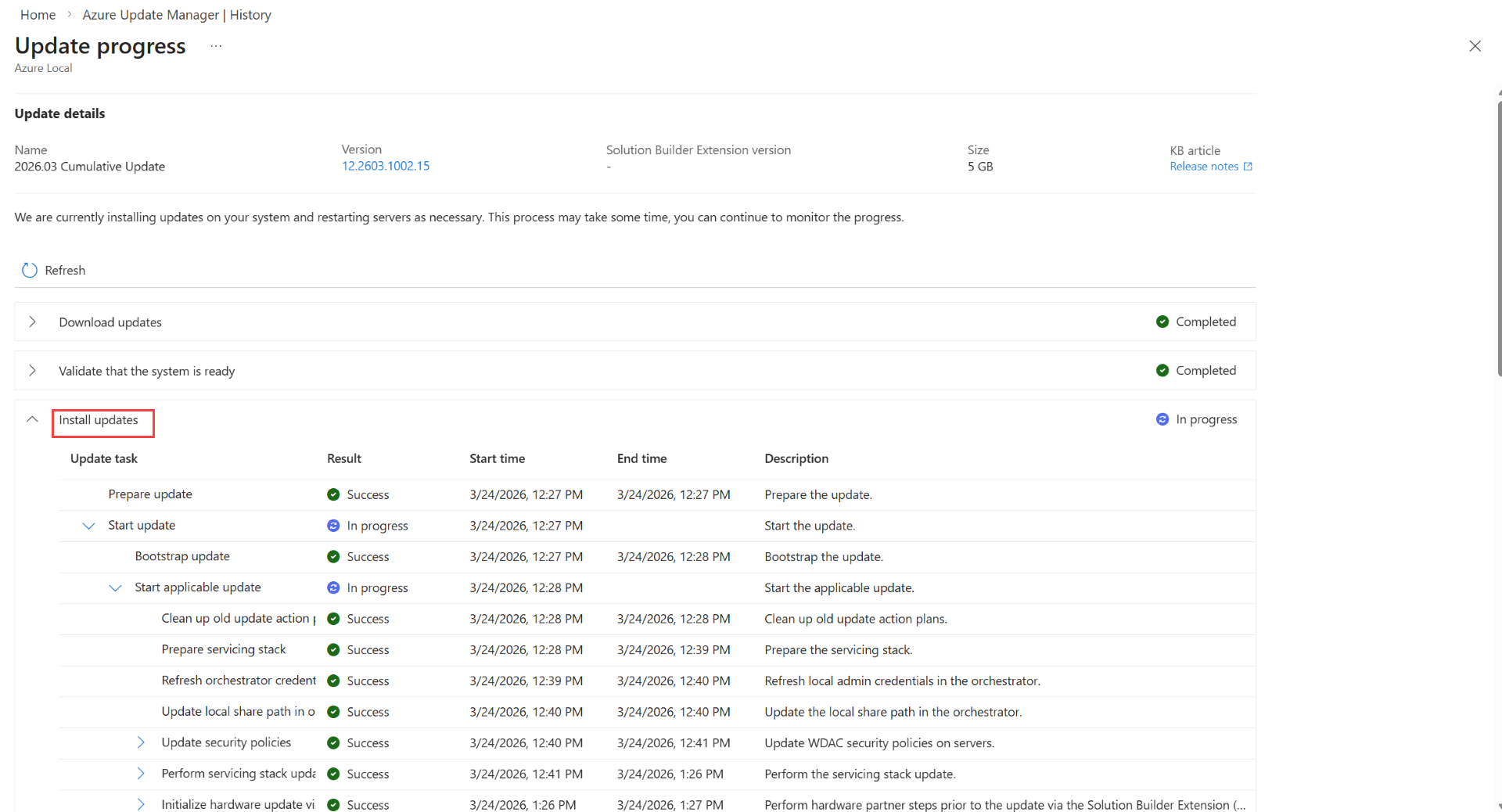Click the Success icon in Bootstrap update row
The width and height of the screenshot is (1502, 812).
pyautogui.click(x=333, y=556)
